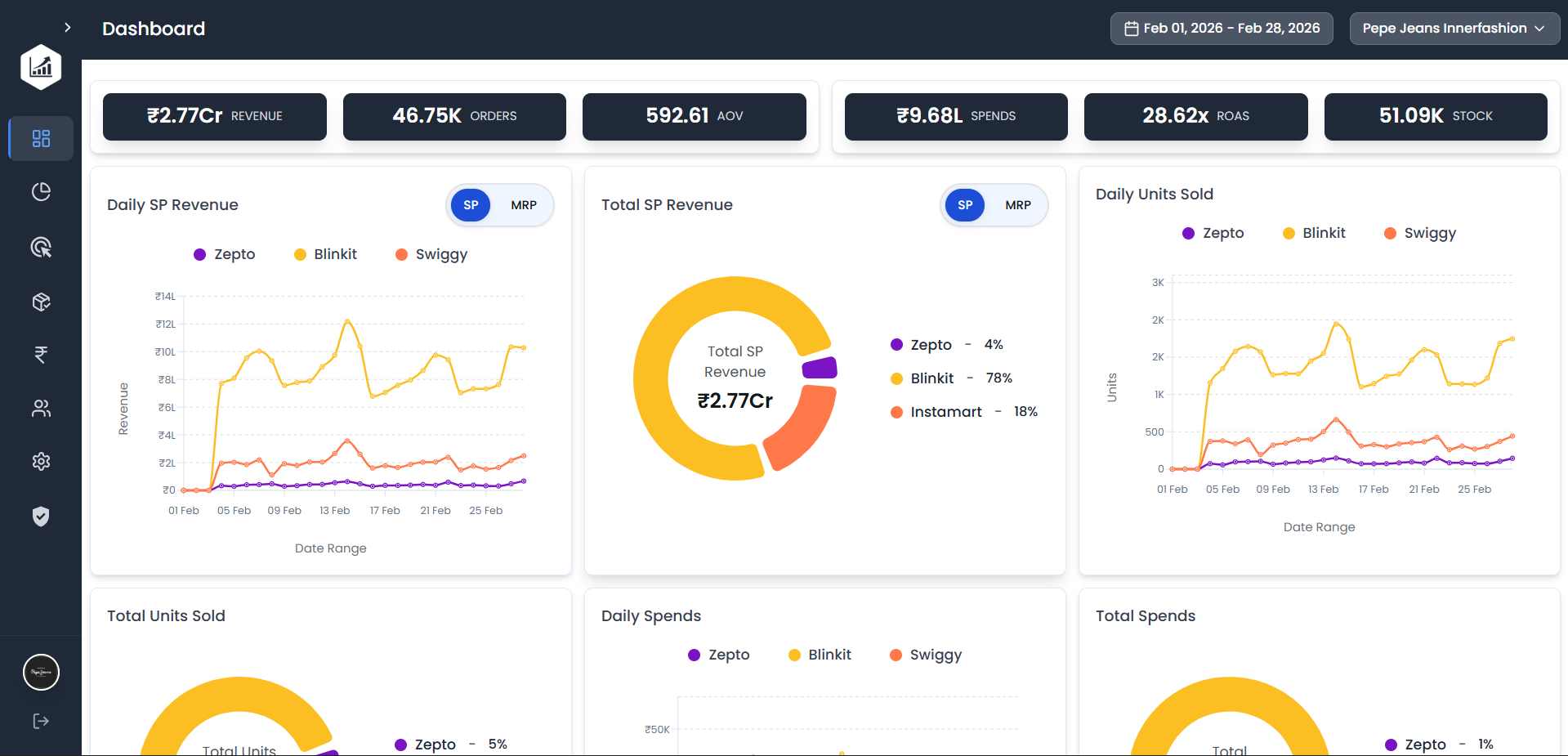Toggle Blinkit series in Daily Spends legend
Viewport: 1568px width, 756px height.
820,655
